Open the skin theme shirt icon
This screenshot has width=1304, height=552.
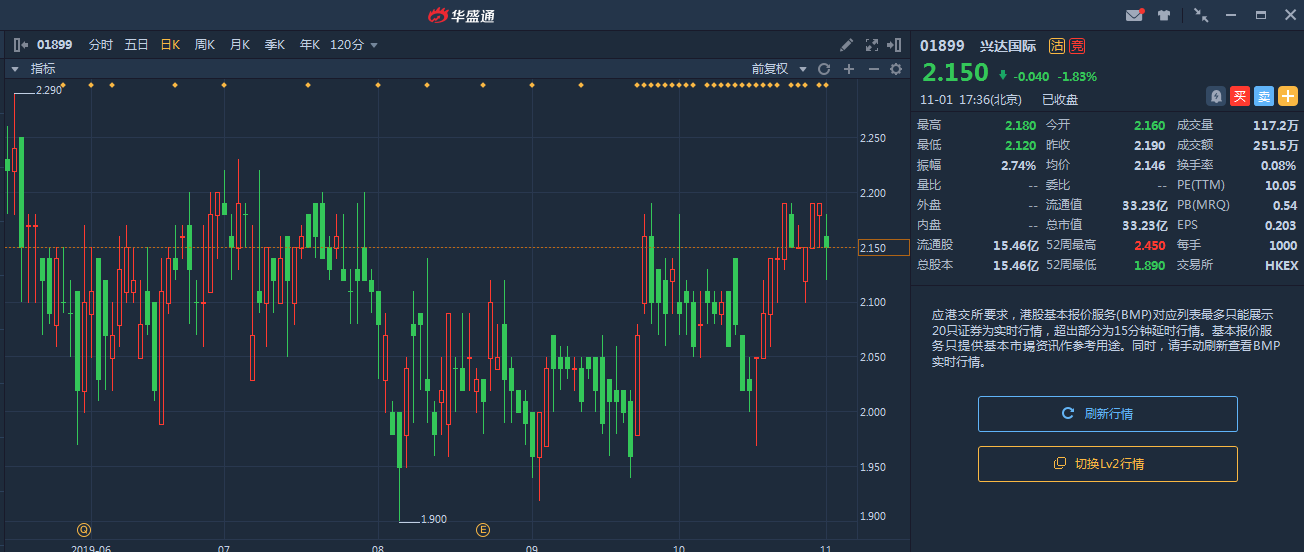[x=1163, y=15]
